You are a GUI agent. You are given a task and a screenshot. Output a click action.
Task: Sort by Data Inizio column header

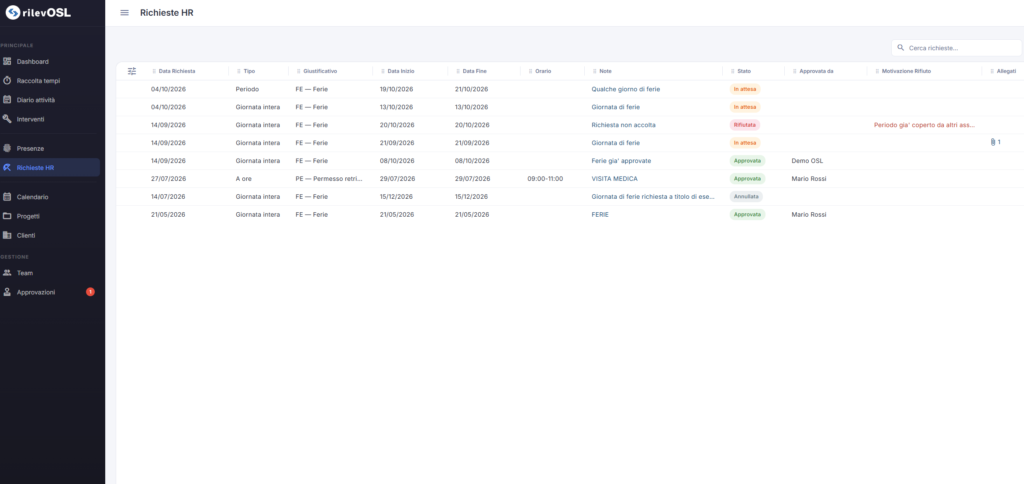click(x=400, y=71)
